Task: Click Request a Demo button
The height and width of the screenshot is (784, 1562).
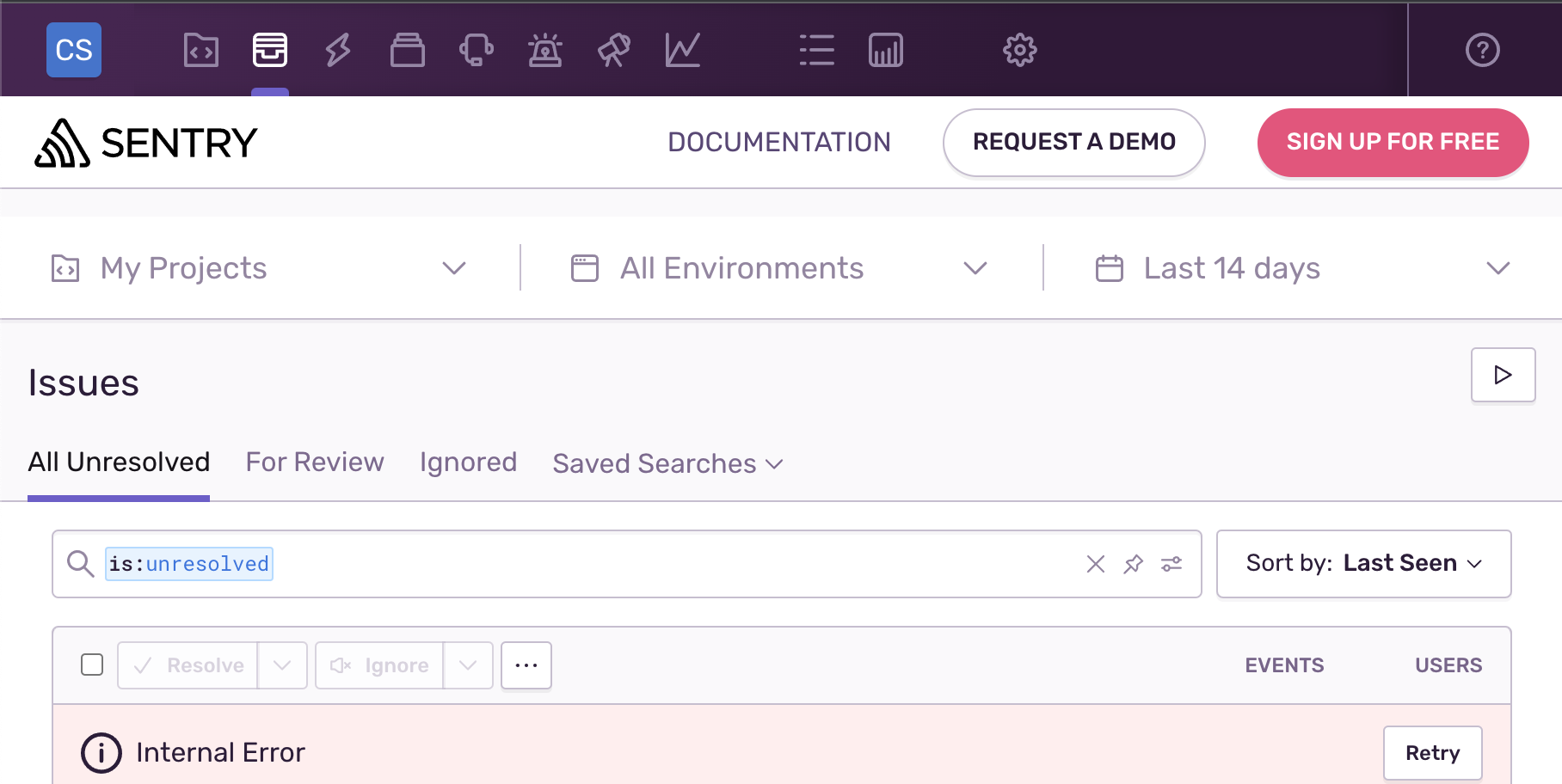Action: 1074,143
